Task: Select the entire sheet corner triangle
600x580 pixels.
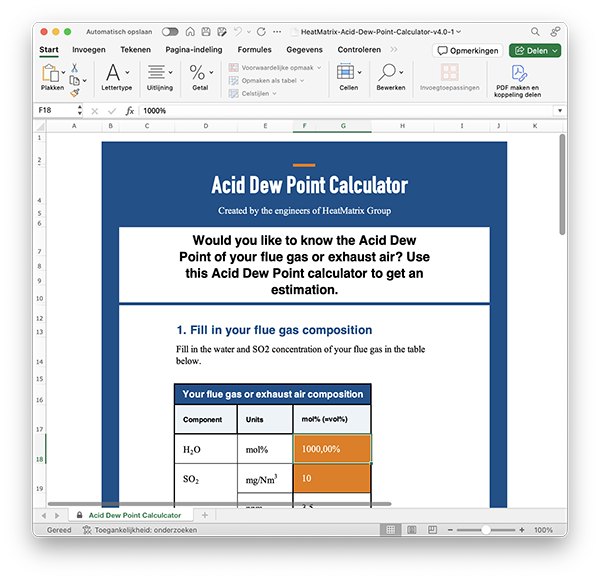Action: (40, 126)
